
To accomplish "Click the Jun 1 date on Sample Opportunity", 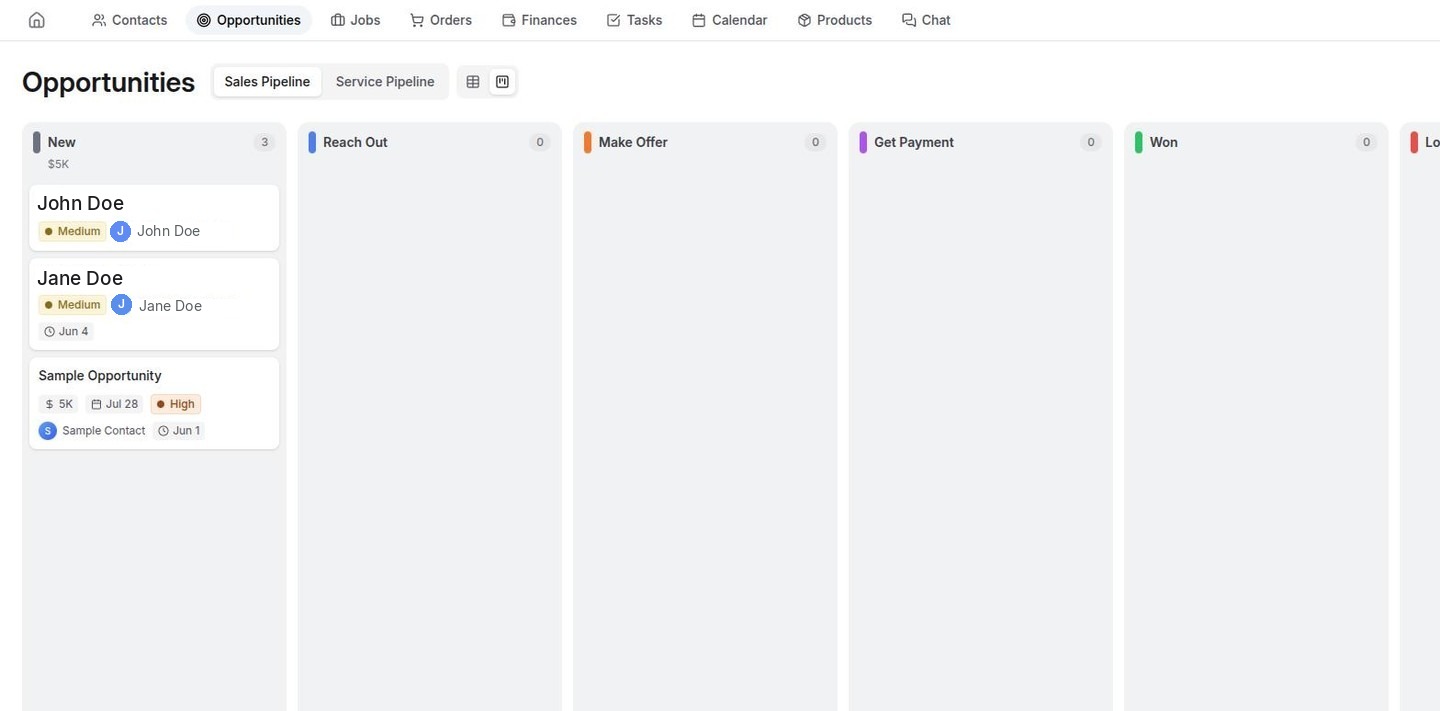I will pyautogui.click(x=179, y=431).
